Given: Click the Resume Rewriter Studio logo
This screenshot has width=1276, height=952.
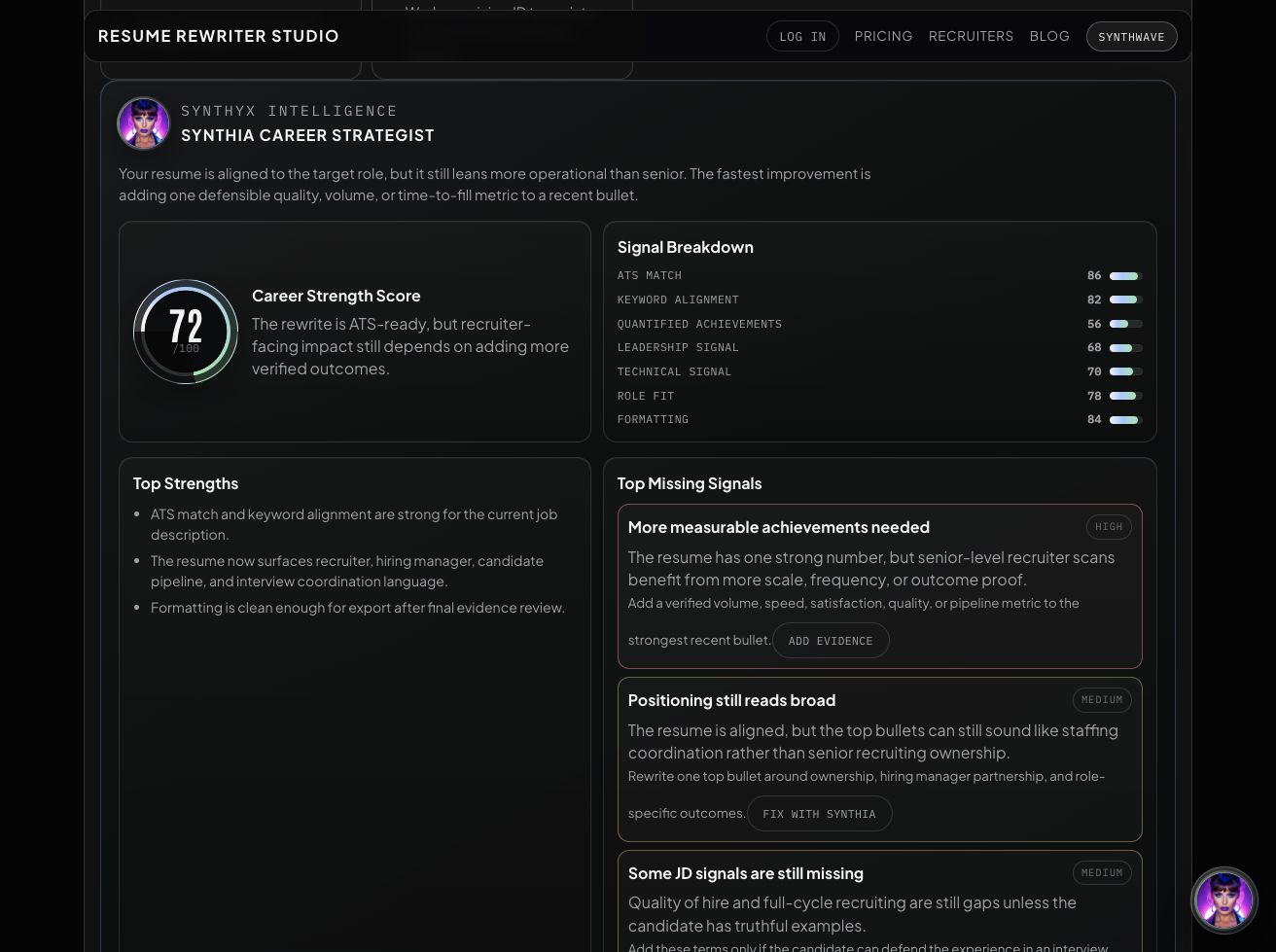Looking at the screenshot, I should point(219,36).
